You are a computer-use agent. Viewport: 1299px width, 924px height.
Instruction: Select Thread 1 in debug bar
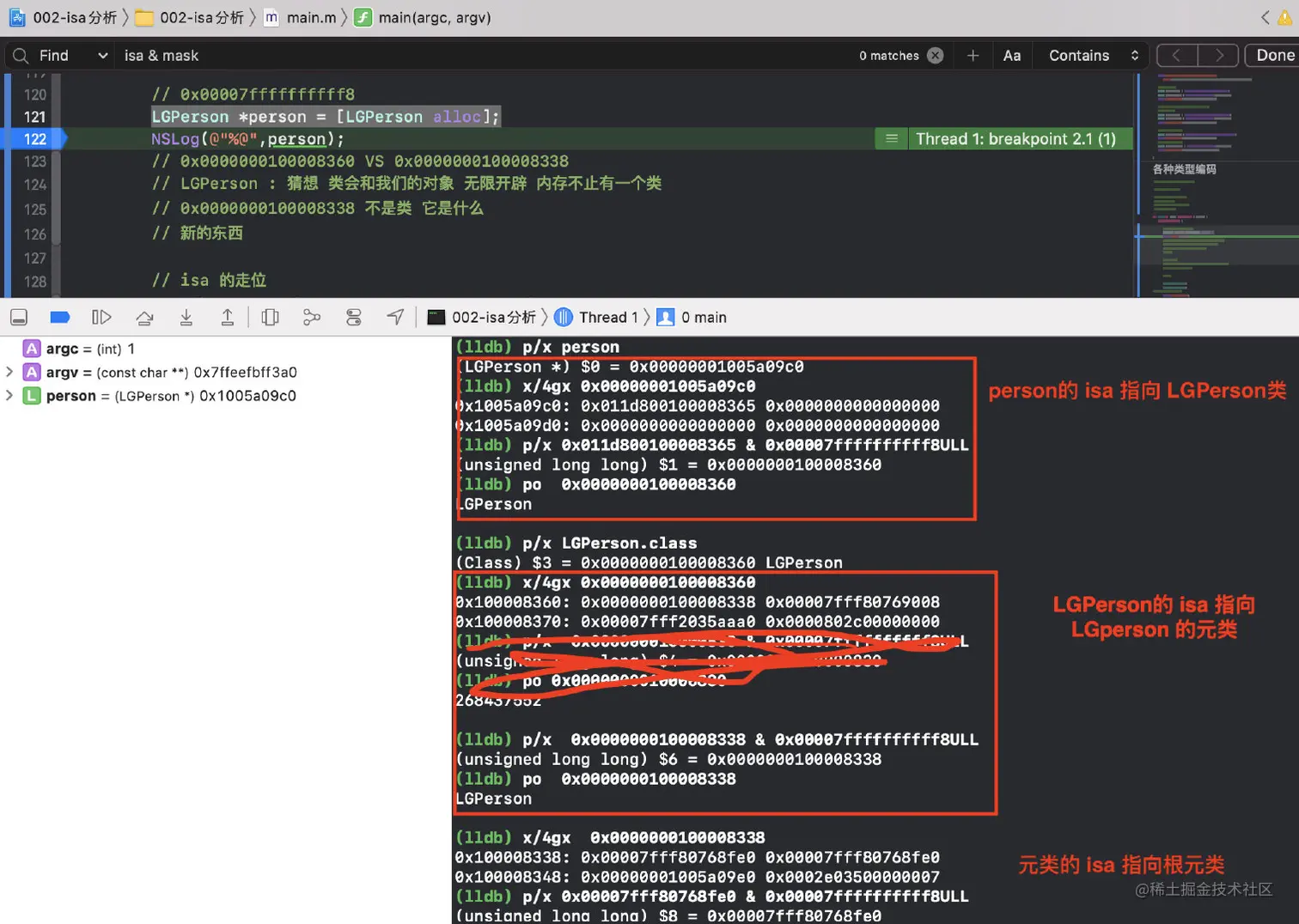(596, 318)
